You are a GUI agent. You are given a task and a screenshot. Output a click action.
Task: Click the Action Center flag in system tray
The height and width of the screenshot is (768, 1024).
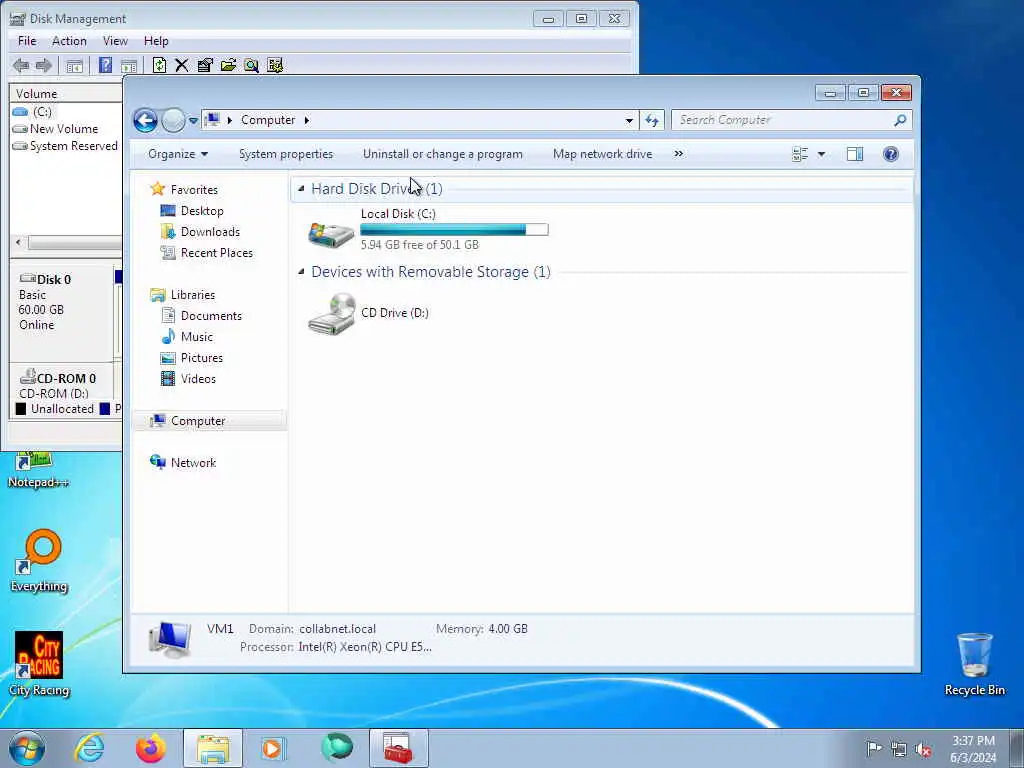point(874,749)
